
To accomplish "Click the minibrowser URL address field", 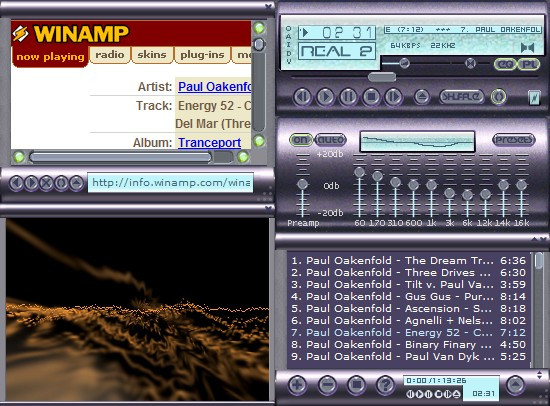I will click(170, 183).
